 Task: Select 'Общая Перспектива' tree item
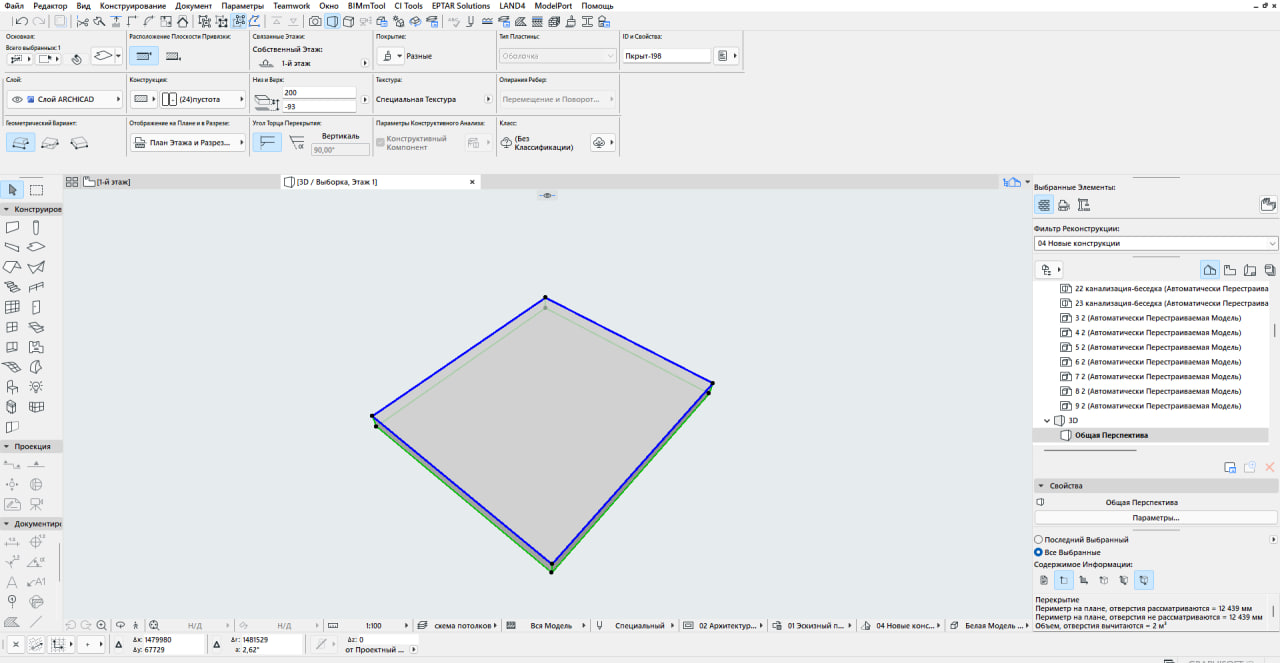click(x=1111, y=436)
